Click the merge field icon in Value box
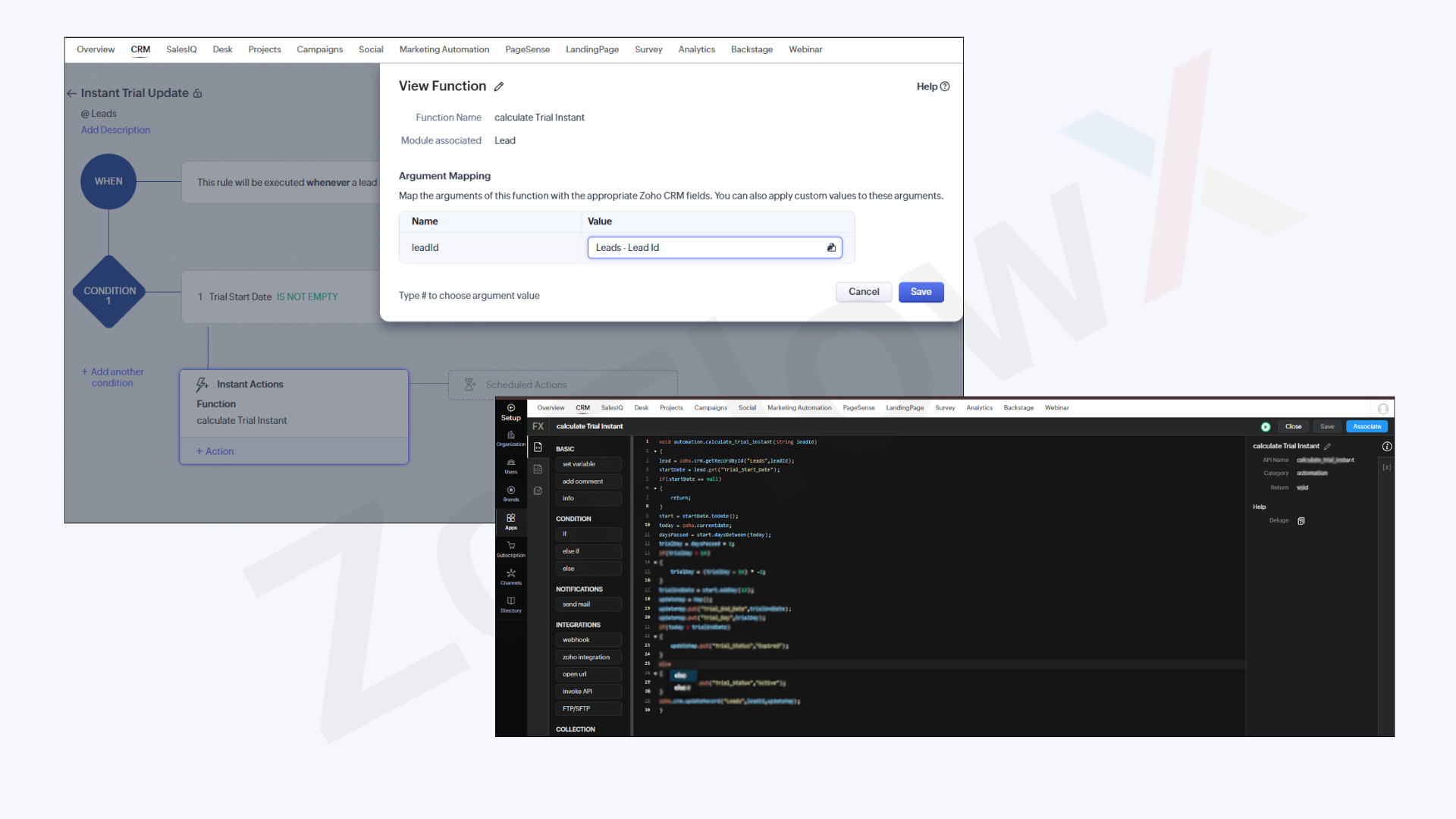This screenshot has width=1456, height=819. (831, 248)
